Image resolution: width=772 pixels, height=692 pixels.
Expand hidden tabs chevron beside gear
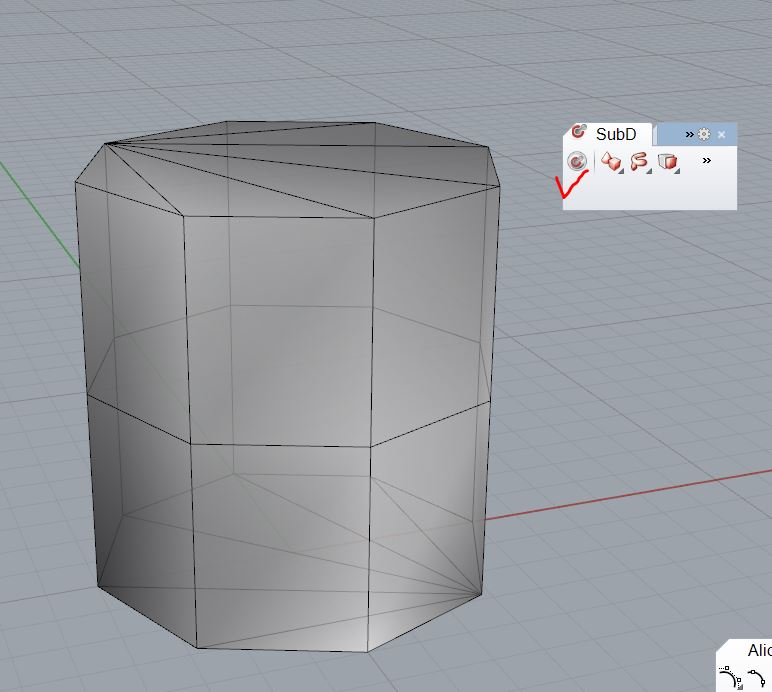click(x=689, y=134)
